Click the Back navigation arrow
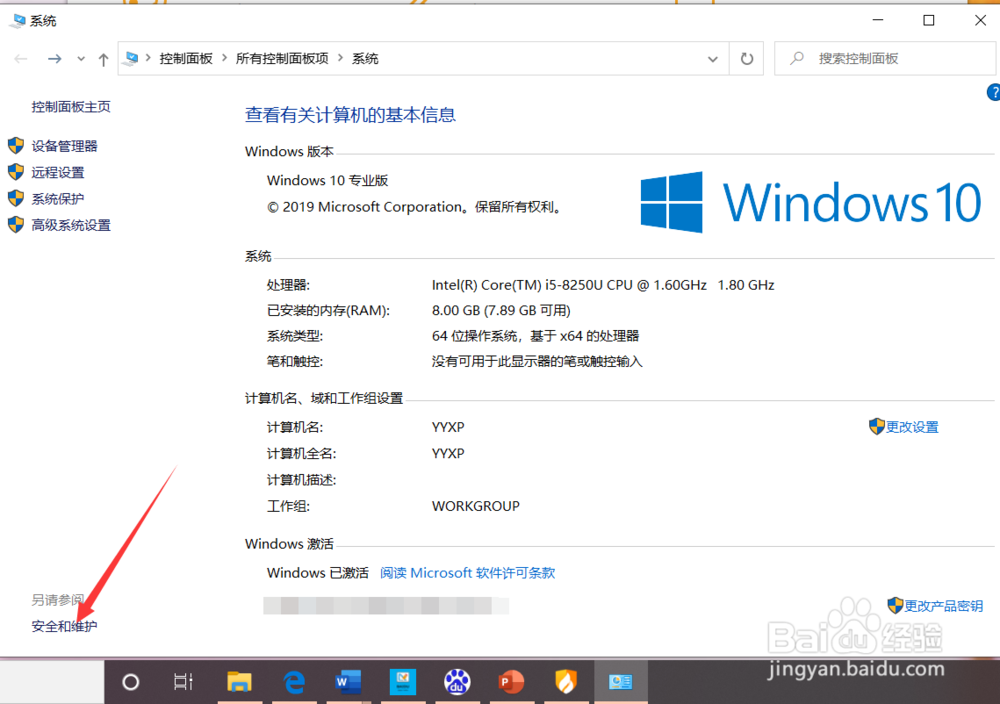 point(21,59)
